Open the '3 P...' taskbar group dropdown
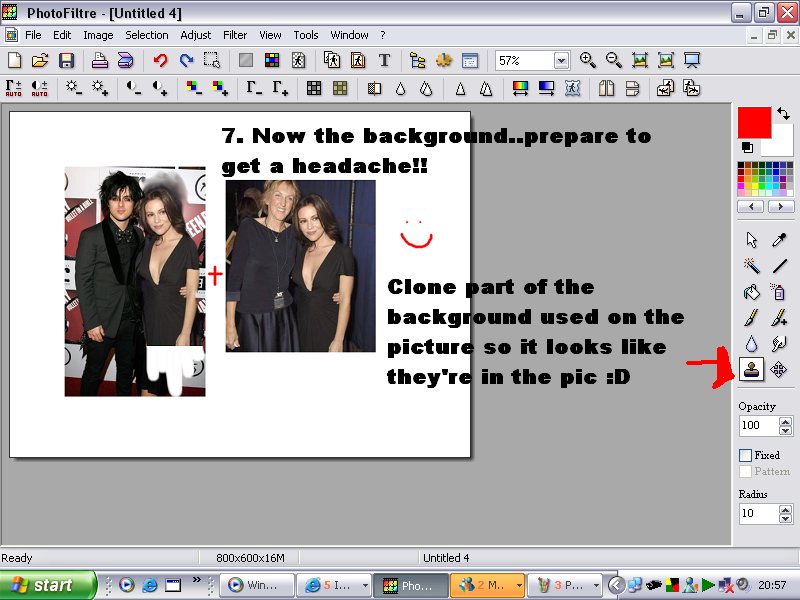The height and width of the screenshot is (600, 800). 595,585
